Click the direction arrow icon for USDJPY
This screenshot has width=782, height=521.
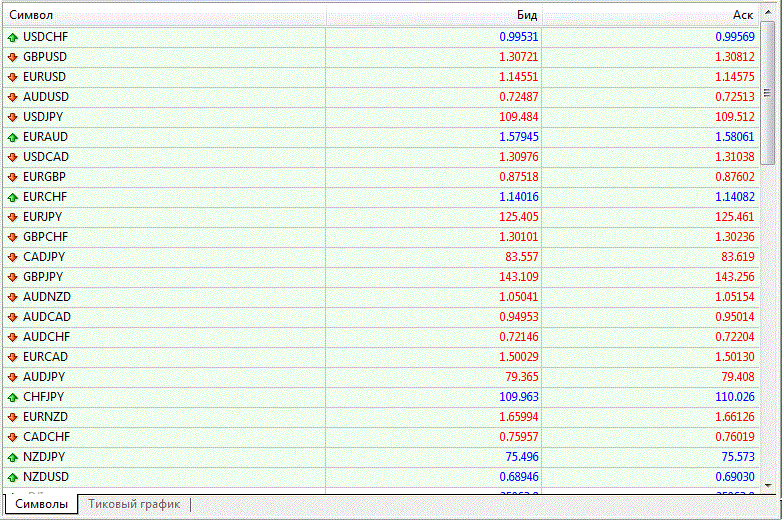(12, 117)
